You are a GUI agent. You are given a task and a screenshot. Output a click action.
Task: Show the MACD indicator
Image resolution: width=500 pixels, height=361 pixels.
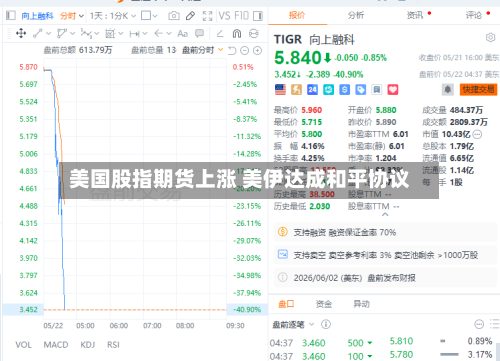point(56,345)
